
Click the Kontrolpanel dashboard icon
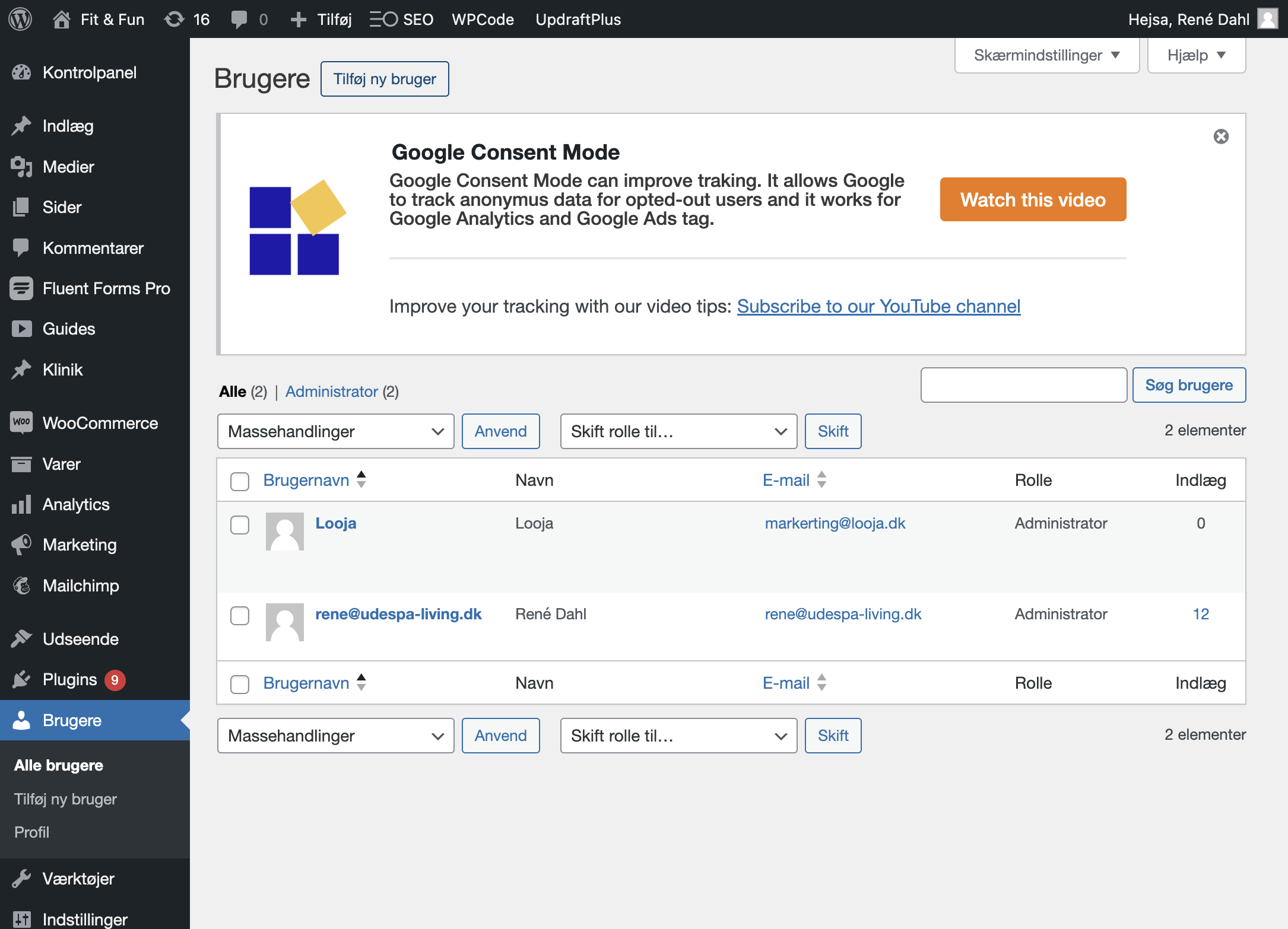click(x=21, y=72)
